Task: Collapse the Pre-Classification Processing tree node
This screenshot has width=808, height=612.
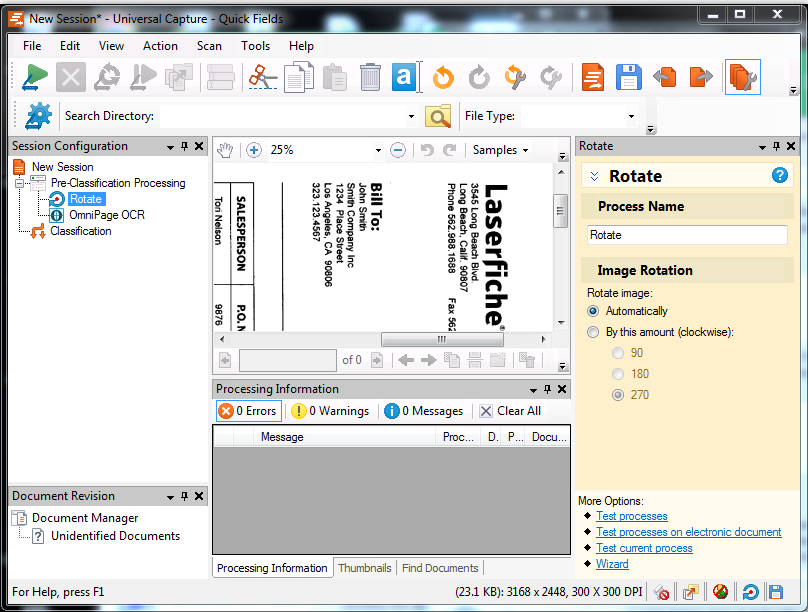Action: (20, 183)
